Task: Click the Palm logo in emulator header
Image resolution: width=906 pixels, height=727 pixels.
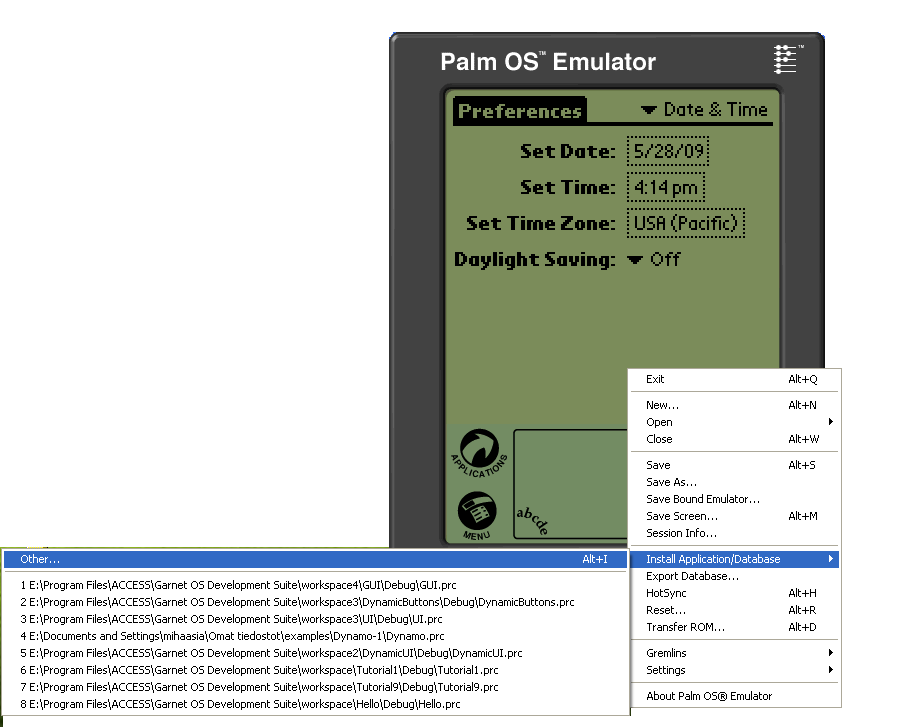Action: pyautogui.click(x=787, y=59)
